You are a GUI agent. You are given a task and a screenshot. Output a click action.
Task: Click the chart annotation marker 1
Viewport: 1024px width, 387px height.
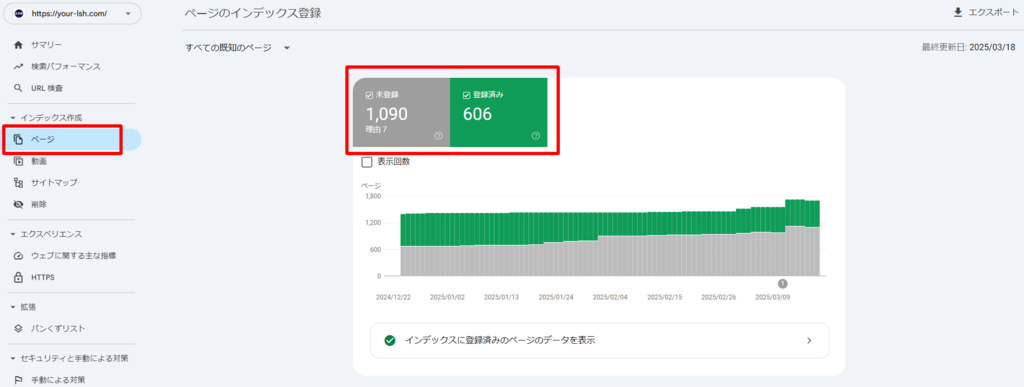(782, 283)
